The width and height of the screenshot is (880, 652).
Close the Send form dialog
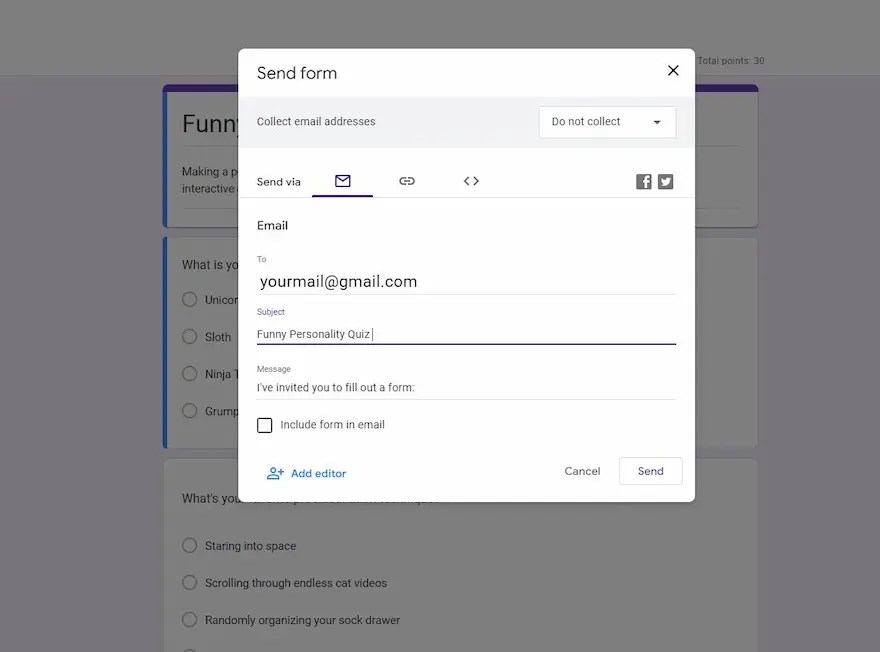pyautogui.click(x=672, y=70)
